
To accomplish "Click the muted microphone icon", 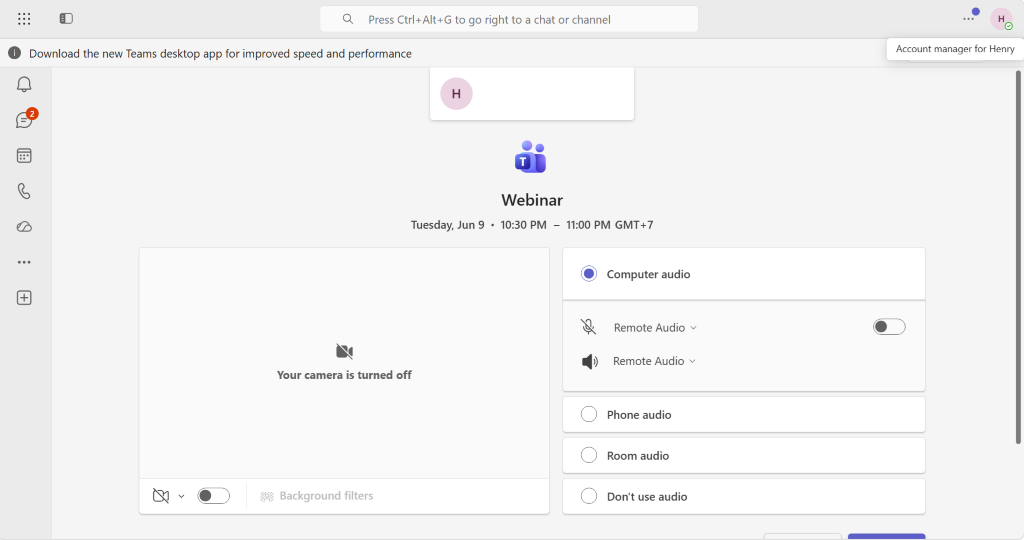I will [588, 327].
